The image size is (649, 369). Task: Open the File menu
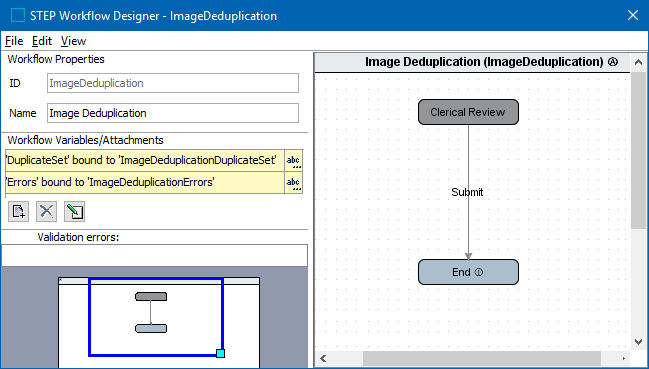point(14,41)
